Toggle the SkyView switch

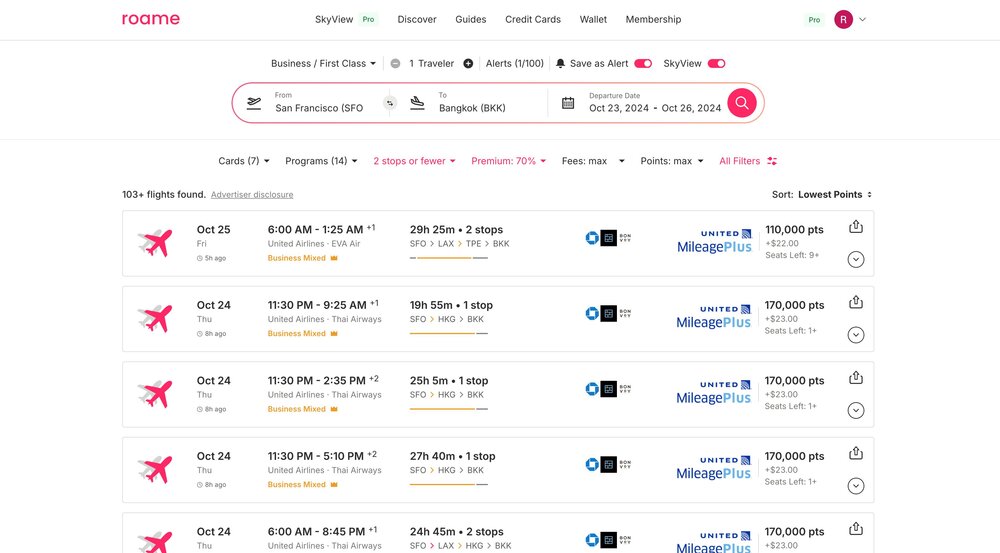point(716,64)
